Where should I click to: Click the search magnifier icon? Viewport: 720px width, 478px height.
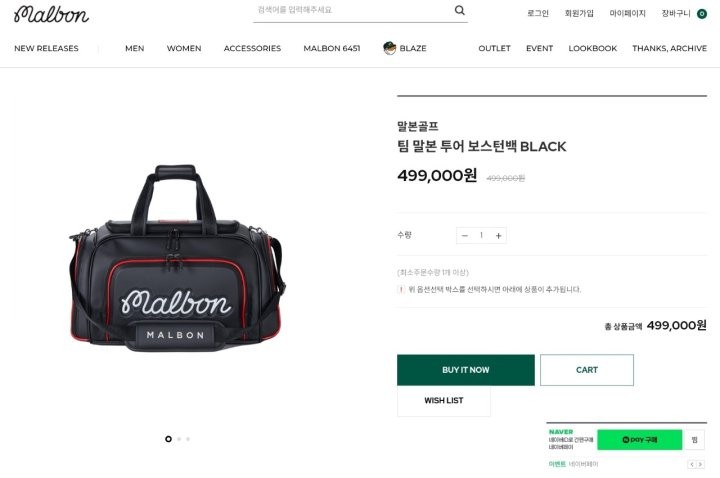pyautogui.click(x=459, y=10)
